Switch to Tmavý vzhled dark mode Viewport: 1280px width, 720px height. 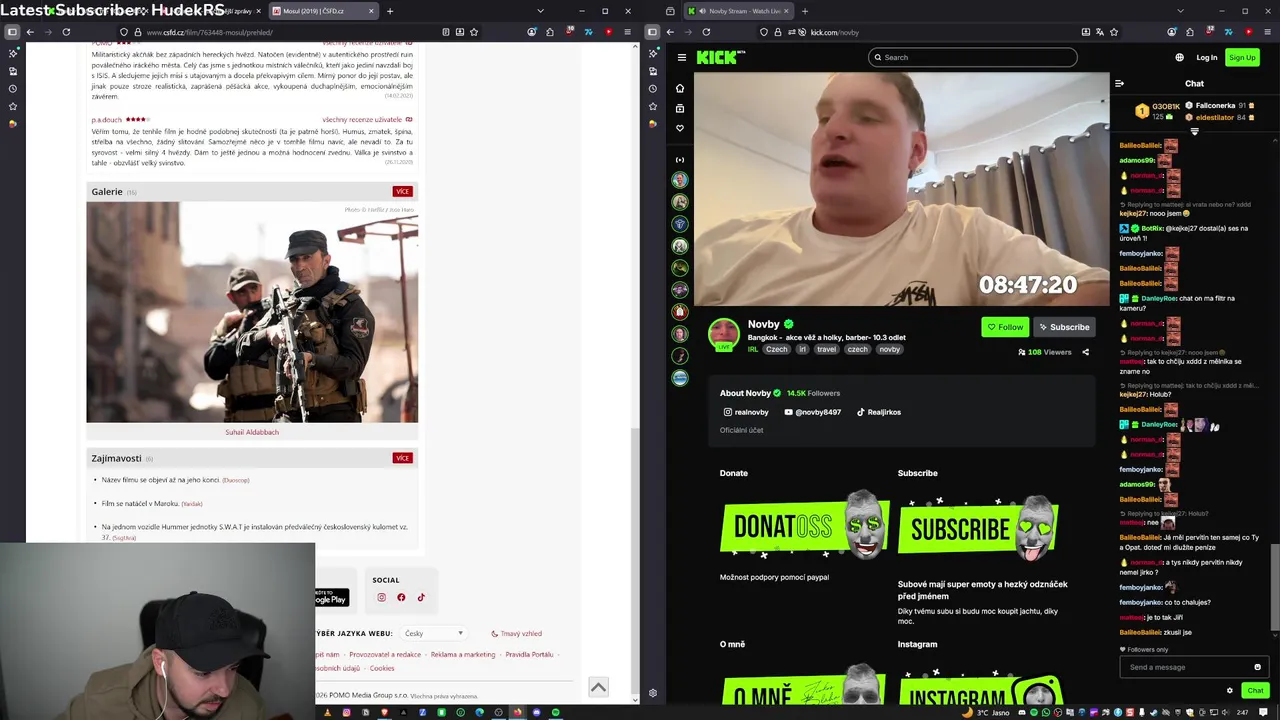coord(517,633)
